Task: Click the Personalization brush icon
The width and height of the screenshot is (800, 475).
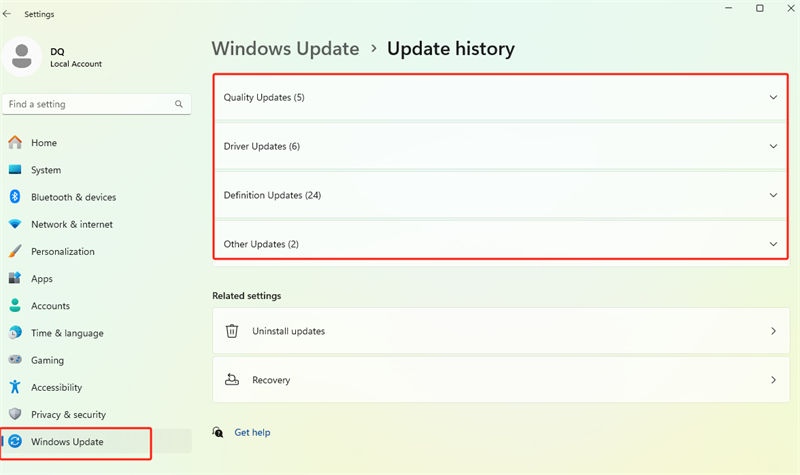Action: (x=15, y=251)
